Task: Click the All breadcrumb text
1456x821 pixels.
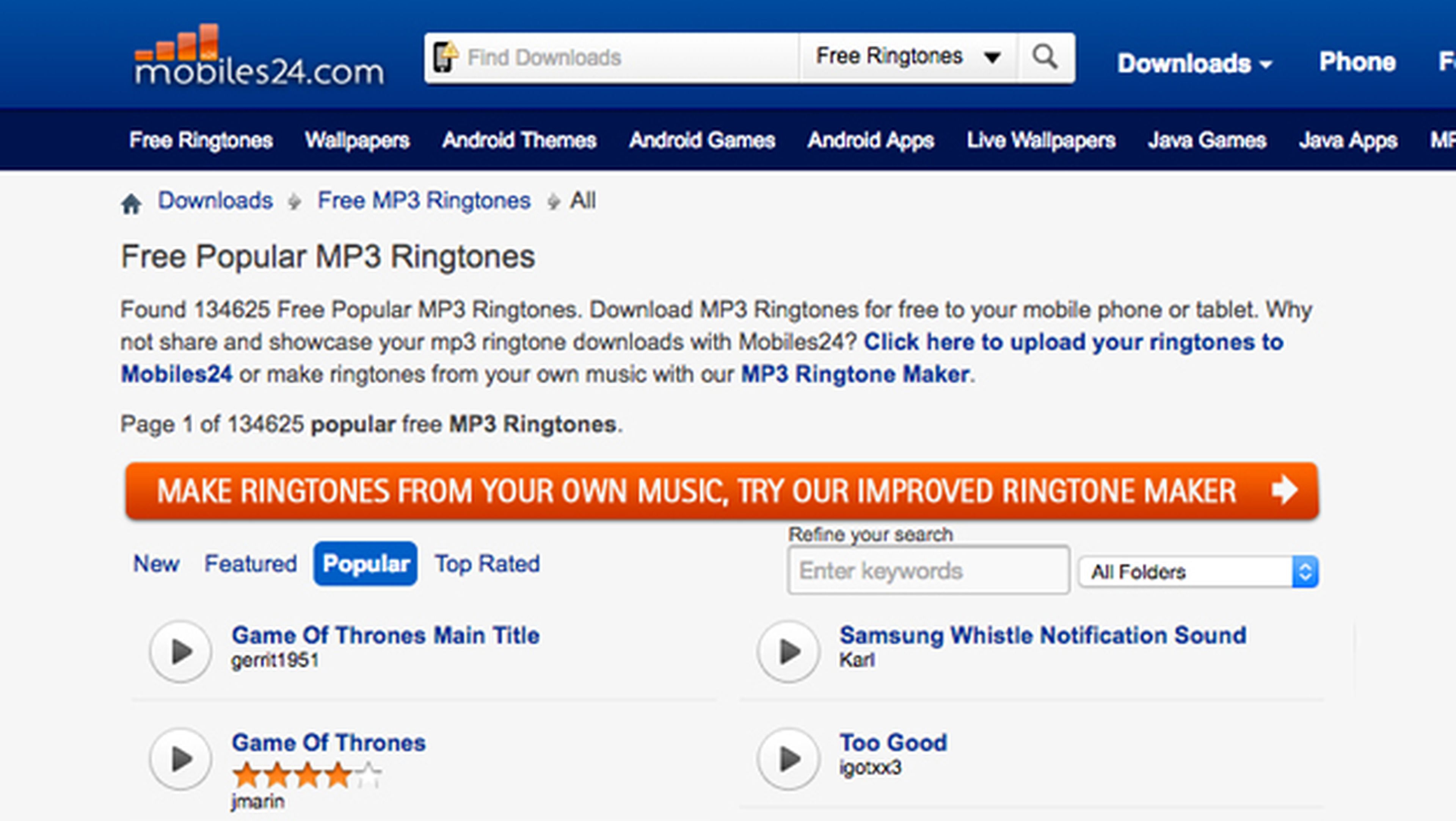Action: click(583, 201)
